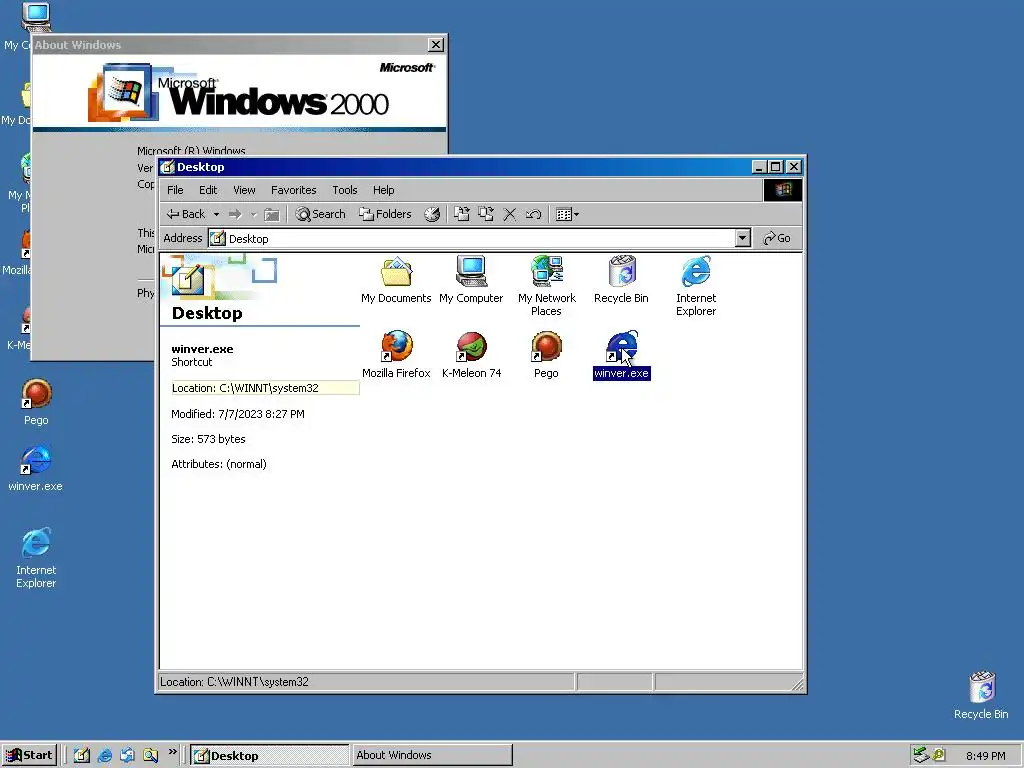
Task: Click the Attributes: (normal) text
Action: point(219,464)
